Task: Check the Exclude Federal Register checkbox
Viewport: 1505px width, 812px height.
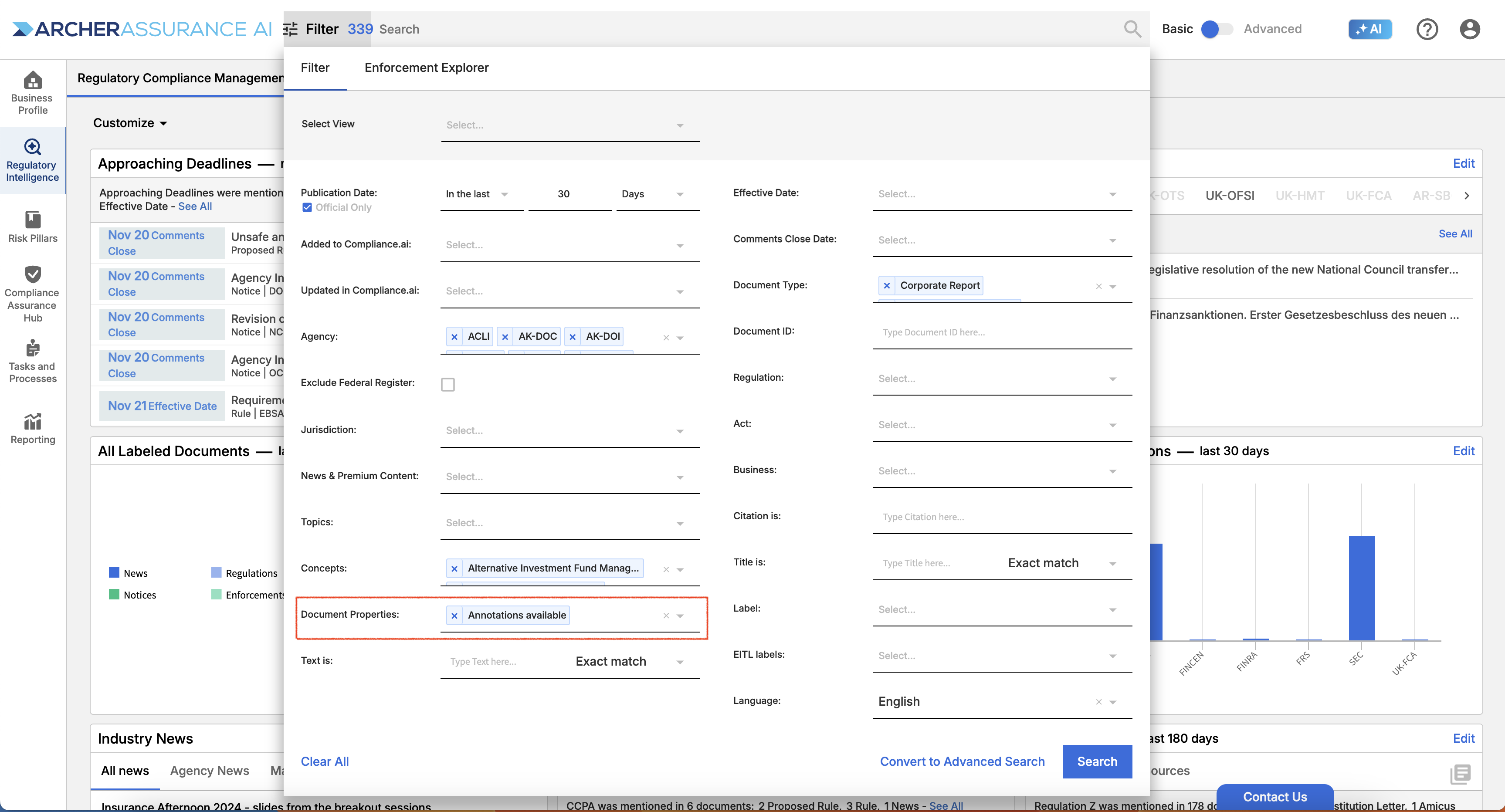Action: coord(447,384)
